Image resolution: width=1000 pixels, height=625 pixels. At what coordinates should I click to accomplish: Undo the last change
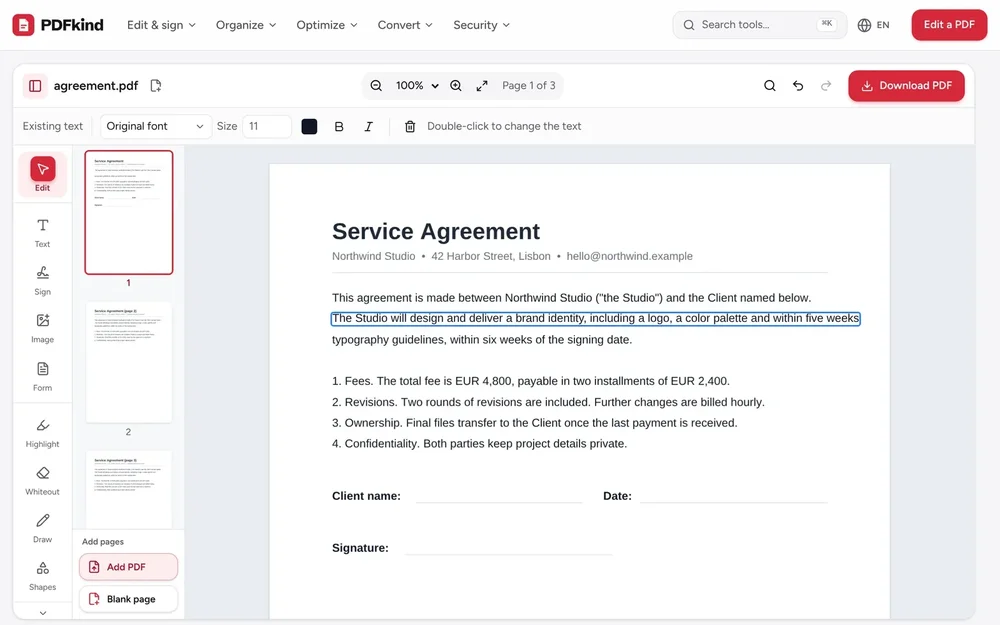pyautogui.click(x=798, y=85)
